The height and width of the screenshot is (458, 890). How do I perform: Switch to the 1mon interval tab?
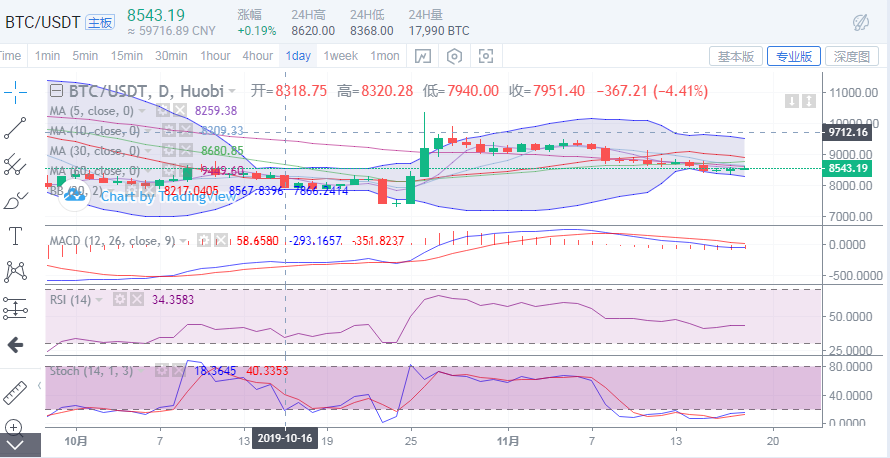point(385,56)
